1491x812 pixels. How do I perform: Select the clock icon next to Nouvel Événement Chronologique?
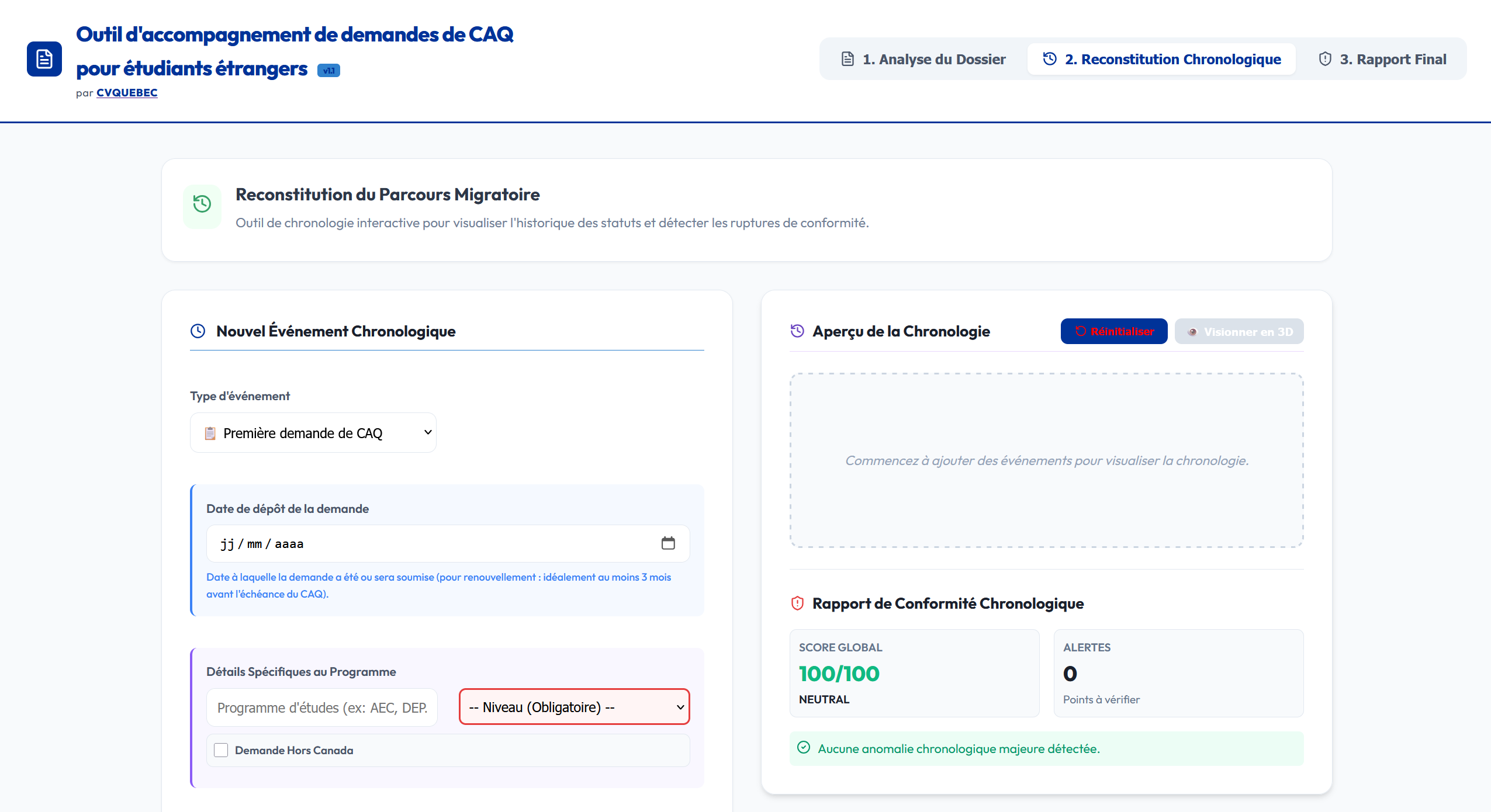(x=199, y=331)
